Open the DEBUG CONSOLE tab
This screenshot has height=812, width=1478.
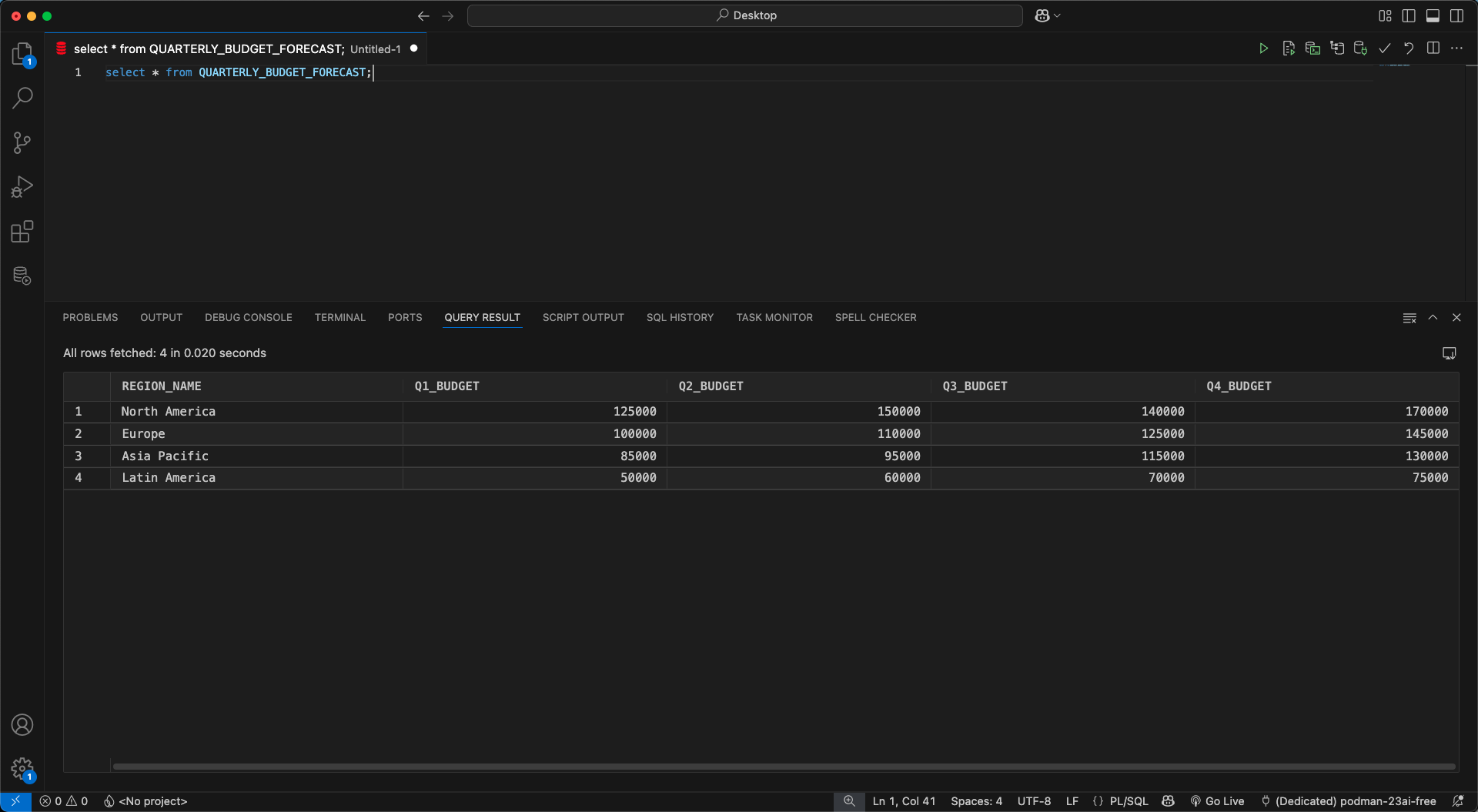(249, 318)
